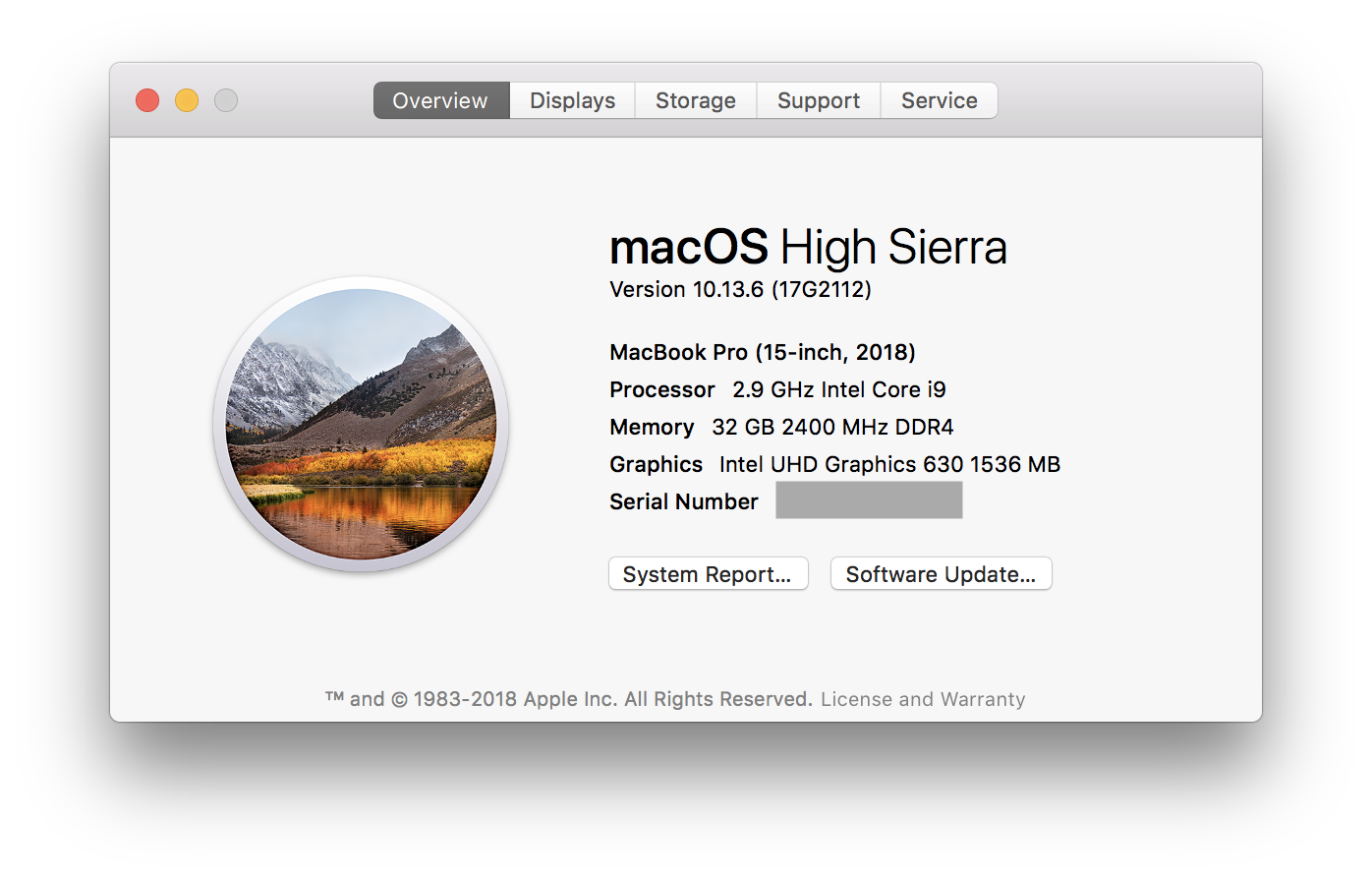Select the Support tab
1372x879 pixels.
(x=818, y=99)
